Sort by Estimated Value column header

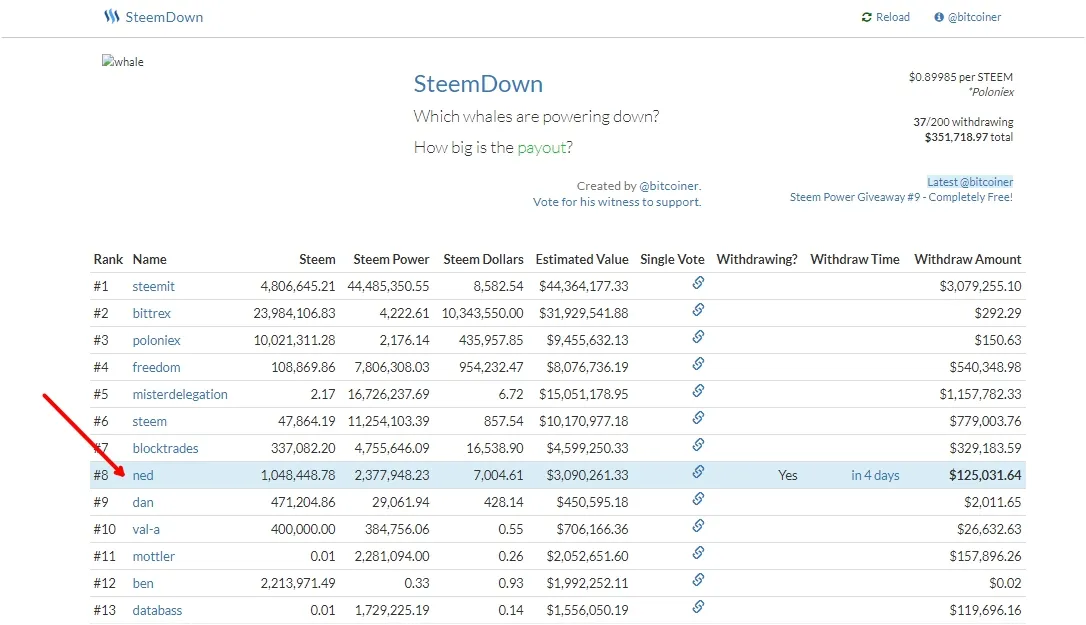(582, 259)
